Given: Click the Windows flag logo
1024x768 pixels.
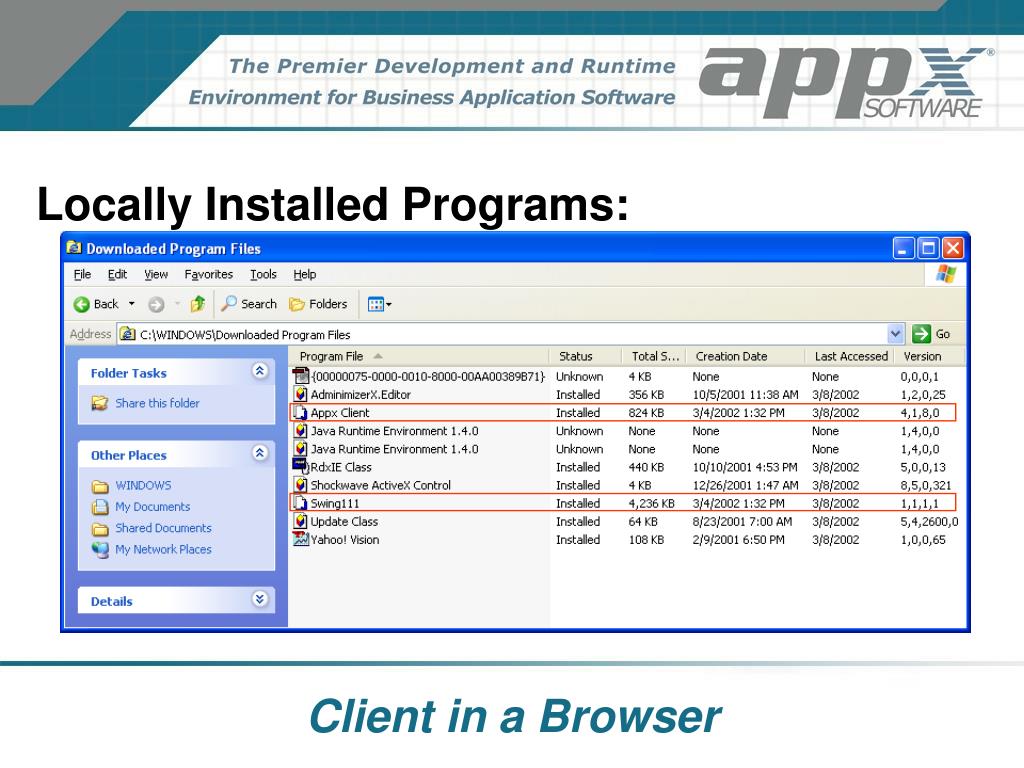Looking at the screenshot, I should click(x=945, y=274).
